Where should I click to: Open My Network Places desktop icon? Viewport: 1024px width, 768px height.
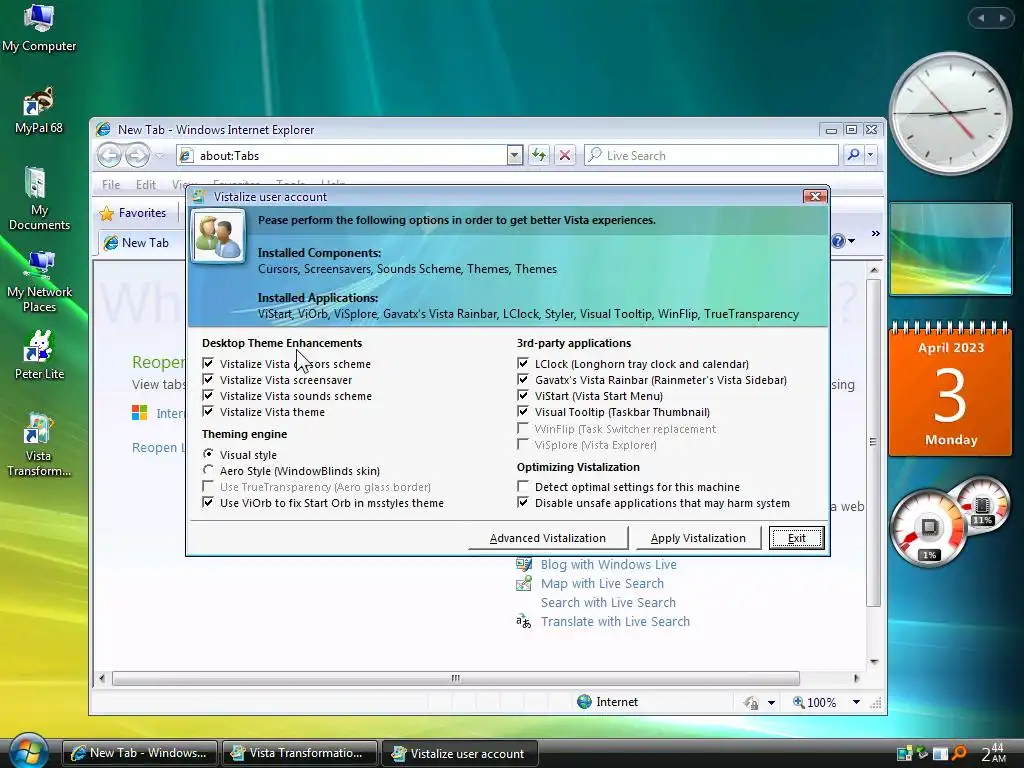coord(39,281)
